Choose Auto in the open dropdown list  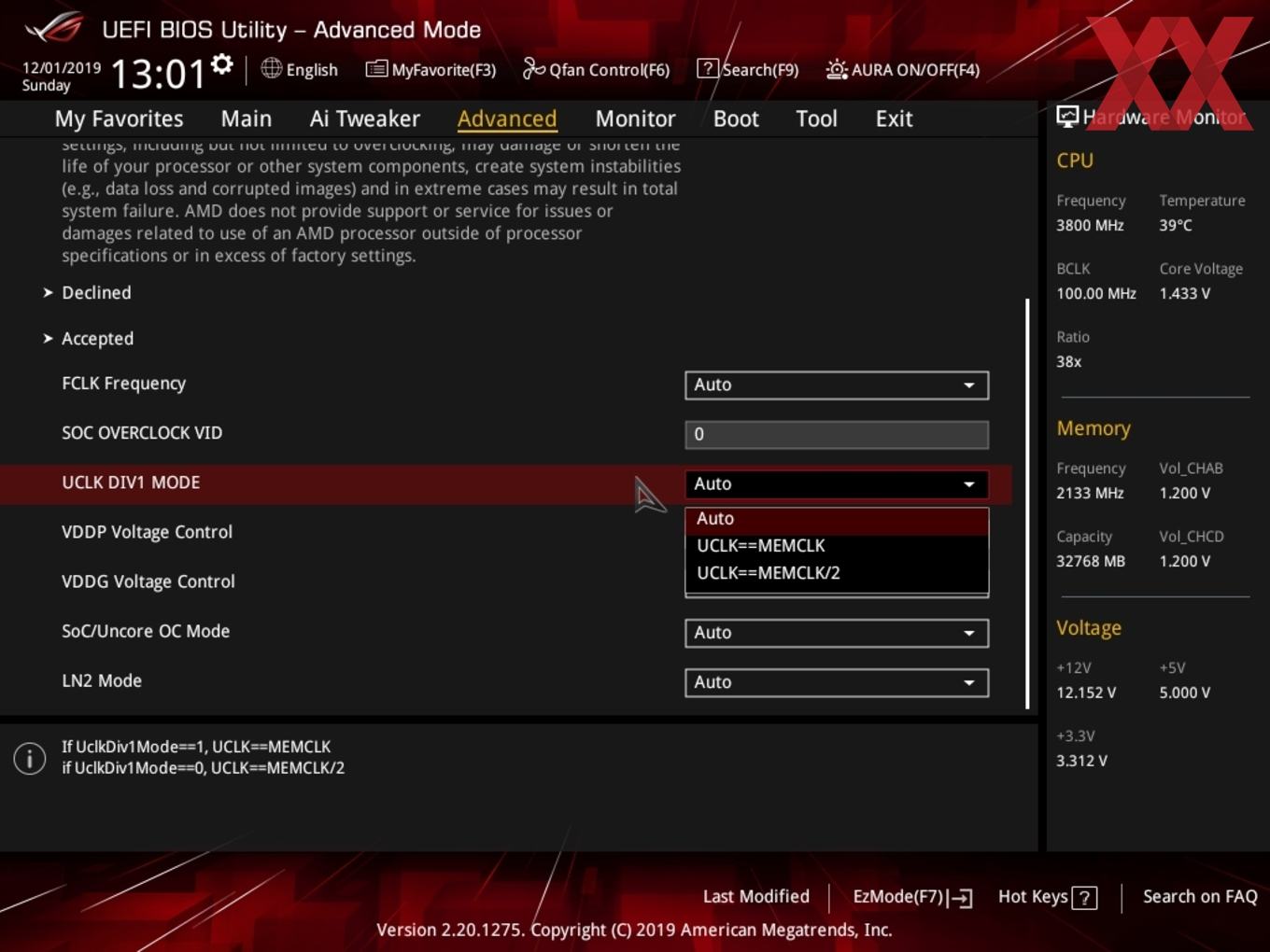click(x=837, y=519)
